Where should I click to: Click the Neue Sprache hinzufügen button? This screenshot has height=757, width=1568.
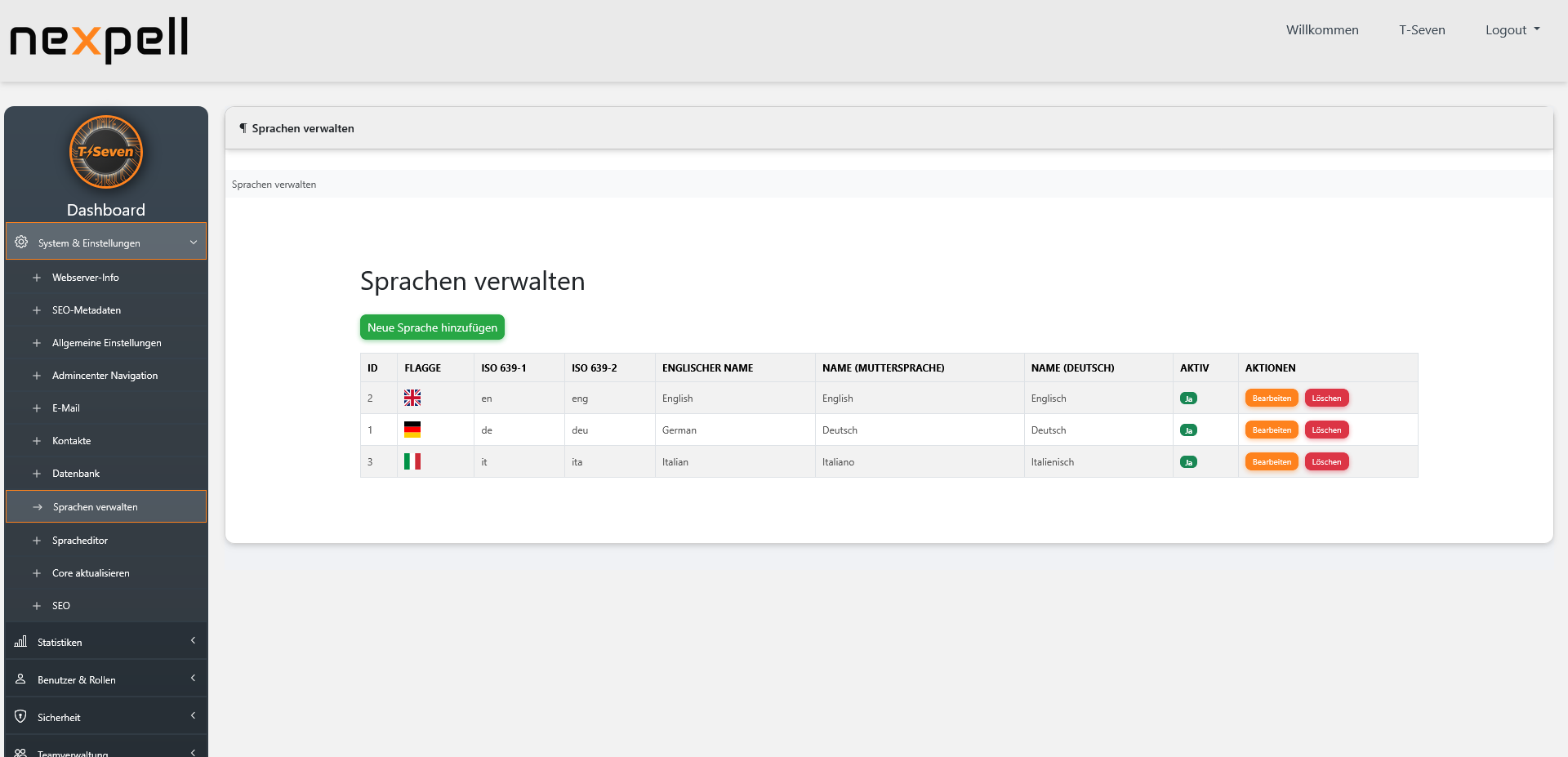[432, 327]
